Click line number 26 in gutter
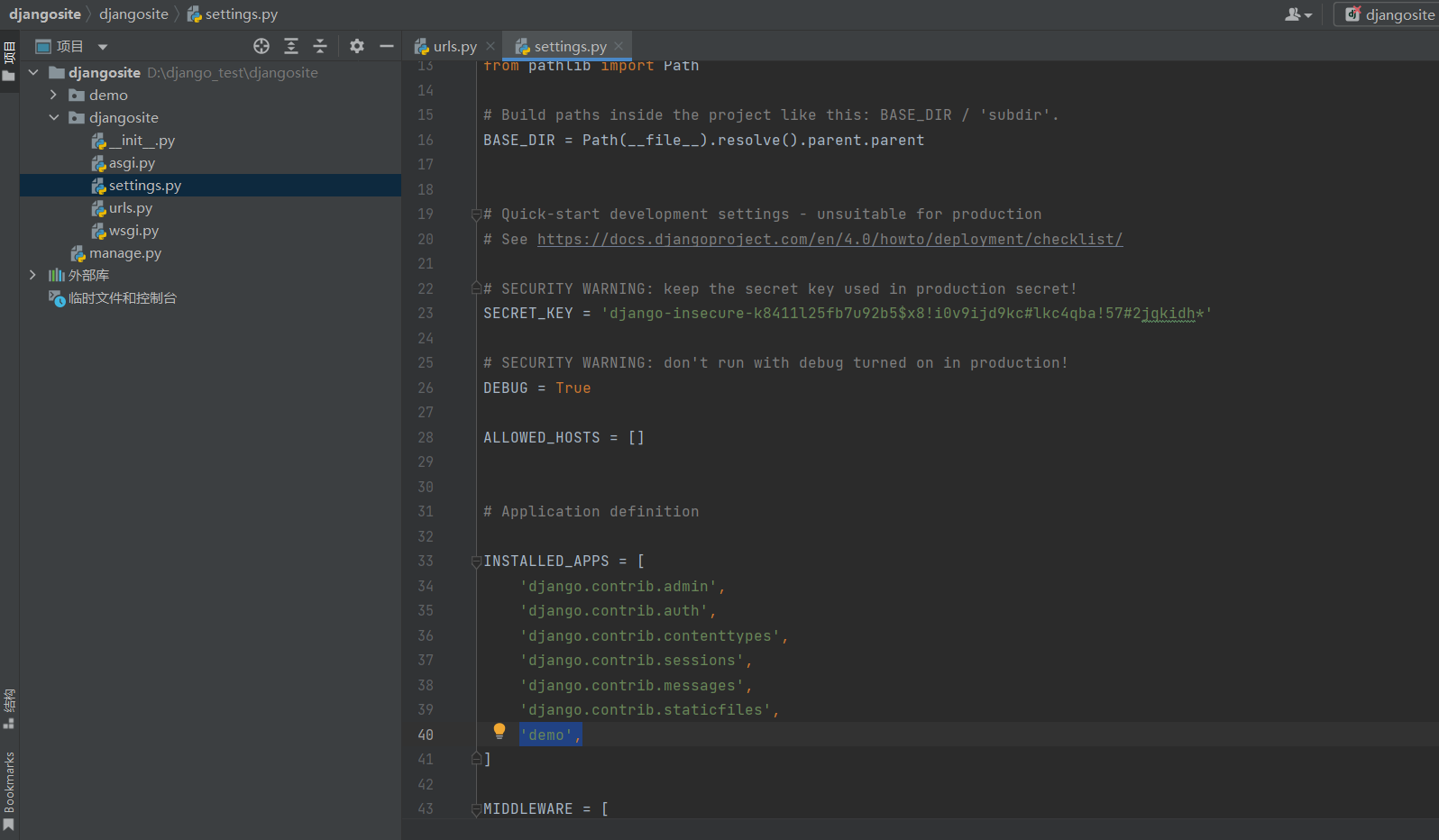Image resolution: width=1439 pixels, height=840 pixels. pos(426,388)
